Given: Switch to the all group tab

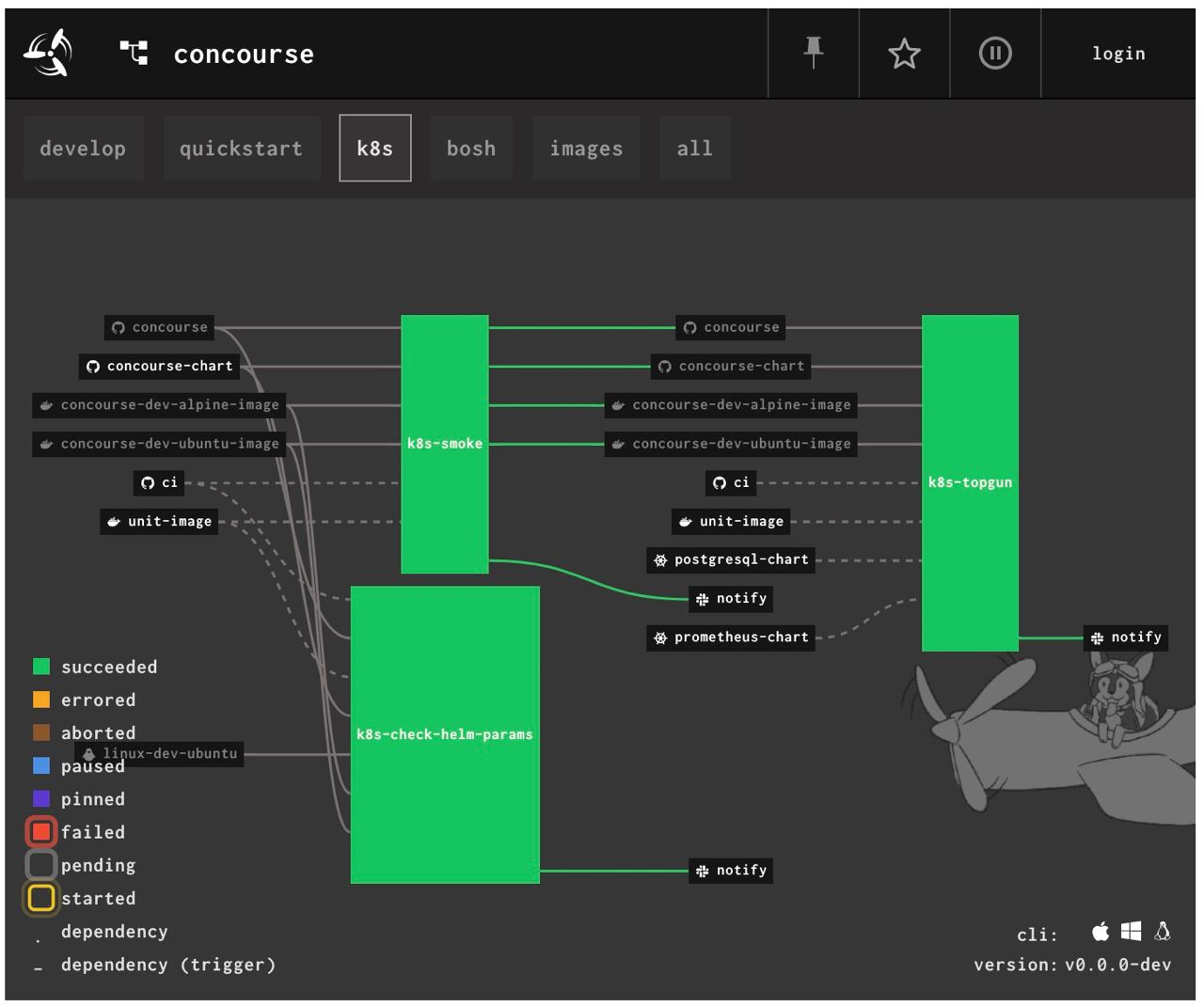Looking at the screenshot, I should click(x=695, y=148).
